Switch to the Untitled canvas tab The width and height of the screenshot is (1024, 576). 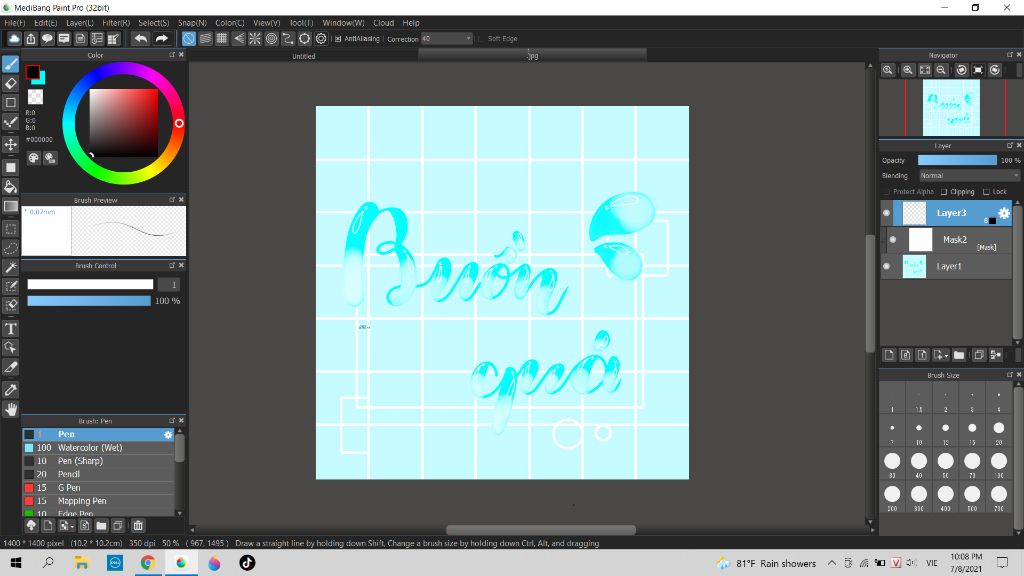304,56
